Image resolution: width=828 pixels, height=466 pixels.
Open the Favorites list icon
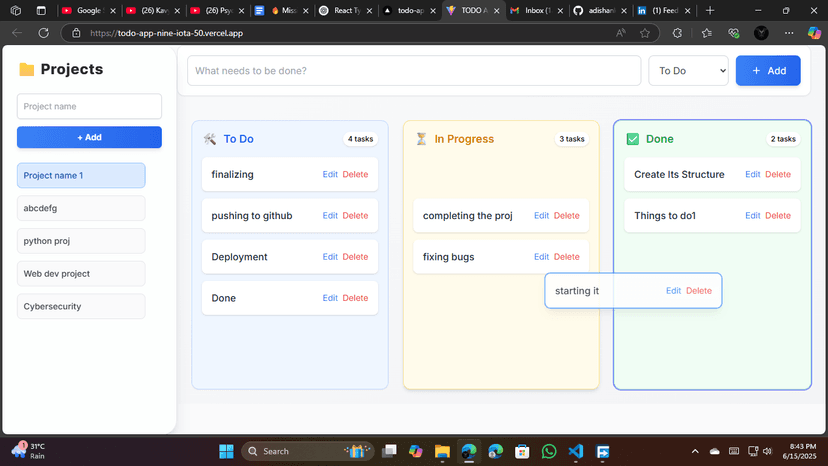point(707,33)
